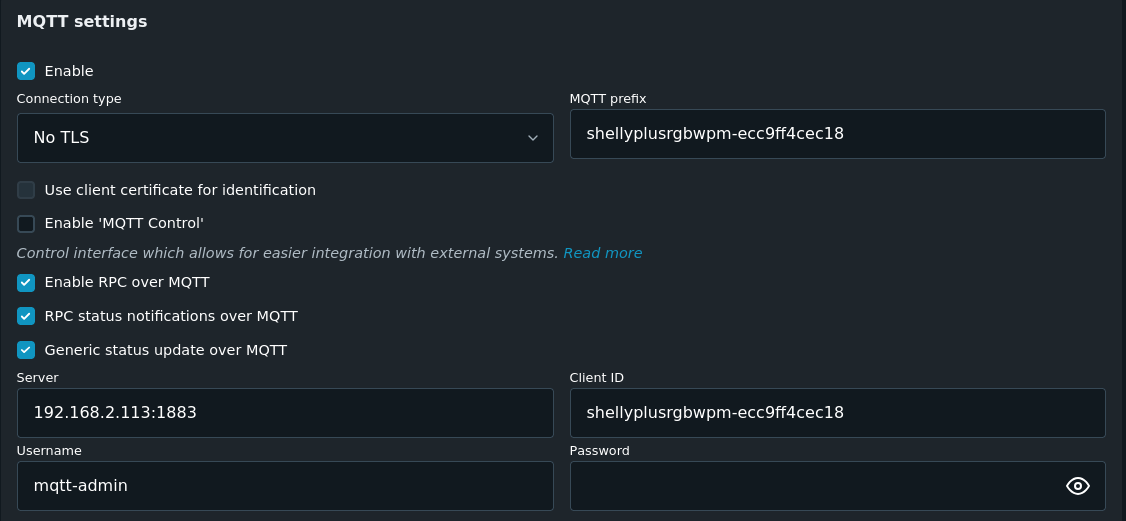Click the Connection type label
Screen dimensions: 1126x521
69,99
